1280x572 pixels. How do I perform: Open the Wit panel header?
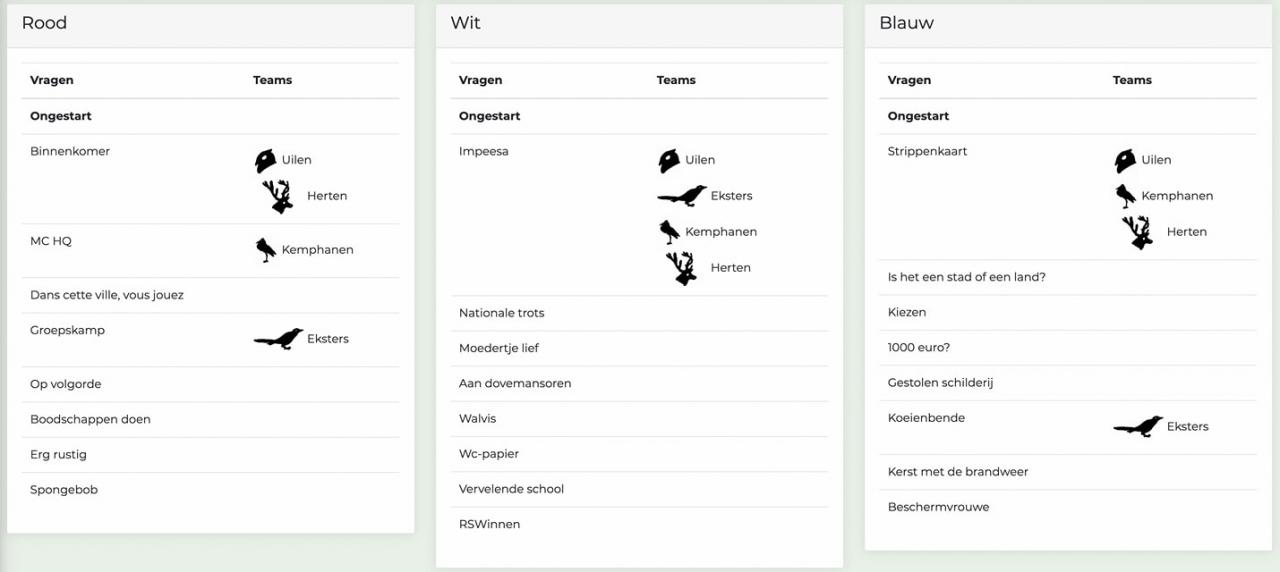[x=639, y=25]
